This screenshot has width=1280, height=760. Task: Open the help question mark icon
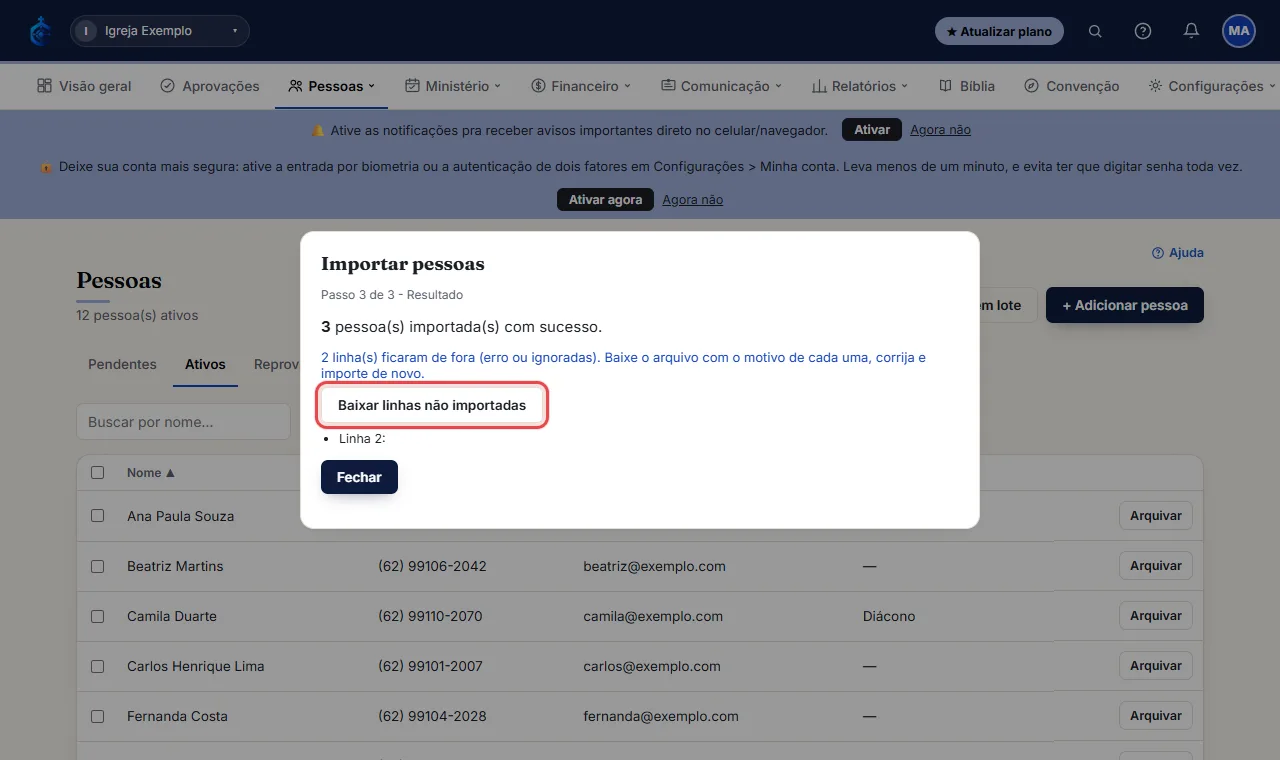pos(1143,31)
